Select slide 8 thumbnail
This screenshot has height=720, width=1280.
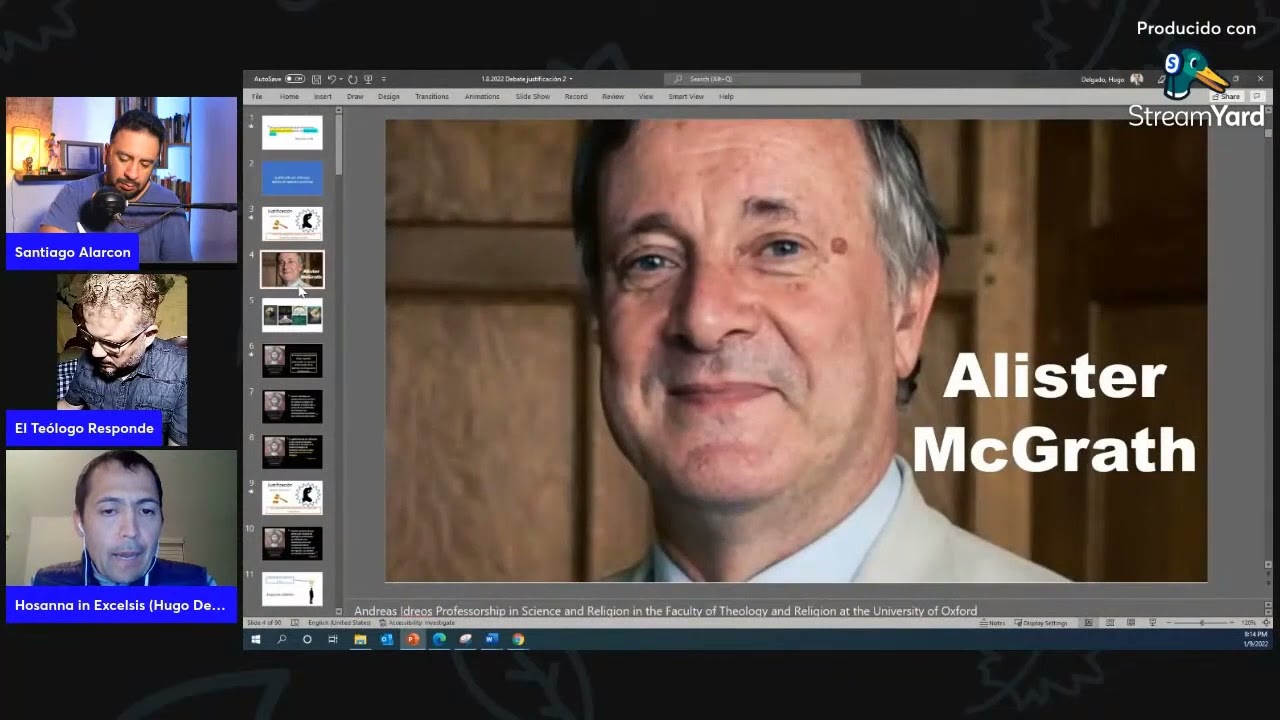pos(292,452)
